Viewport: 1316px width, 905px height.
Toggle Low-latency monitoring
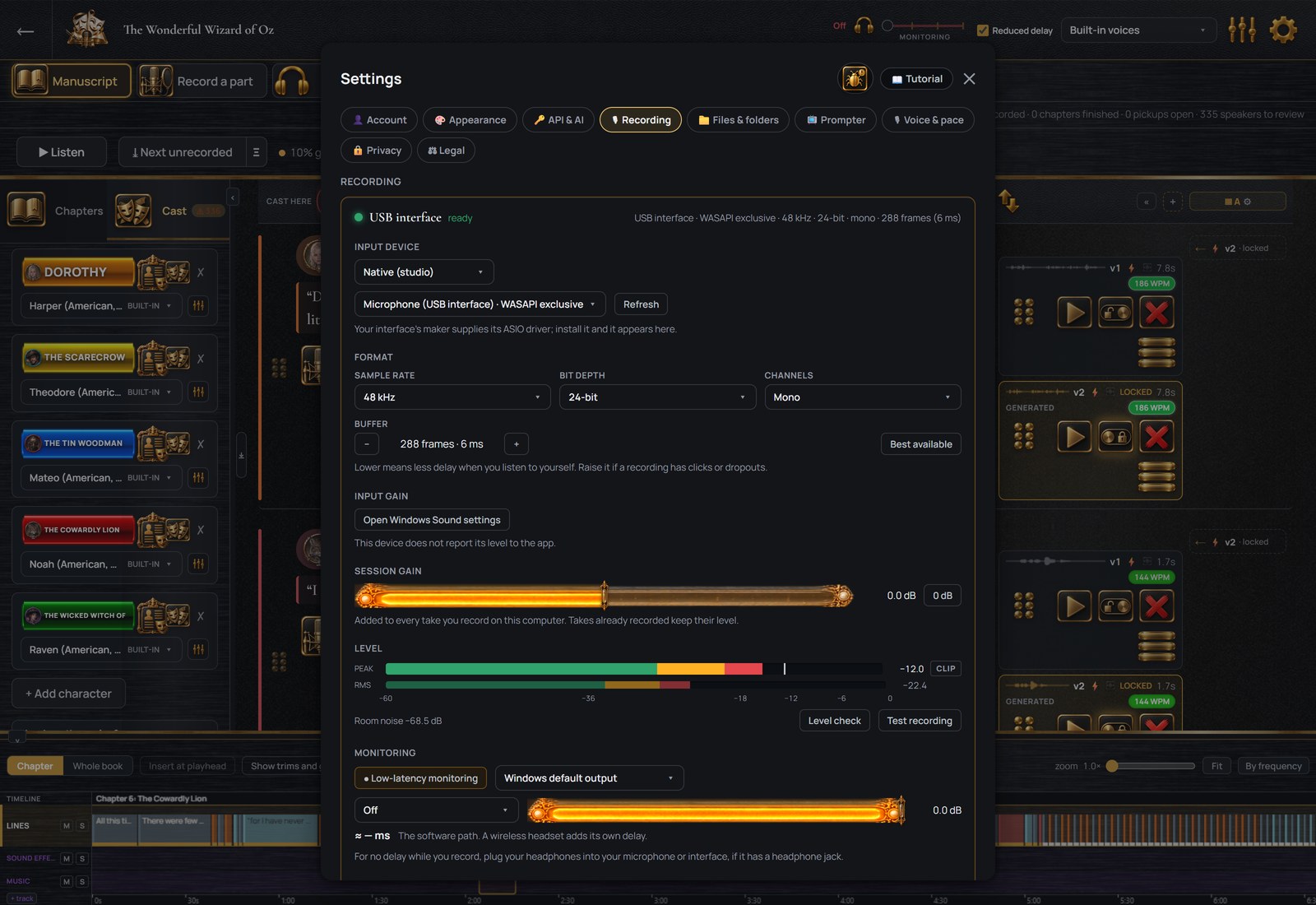tap(420, 778)
